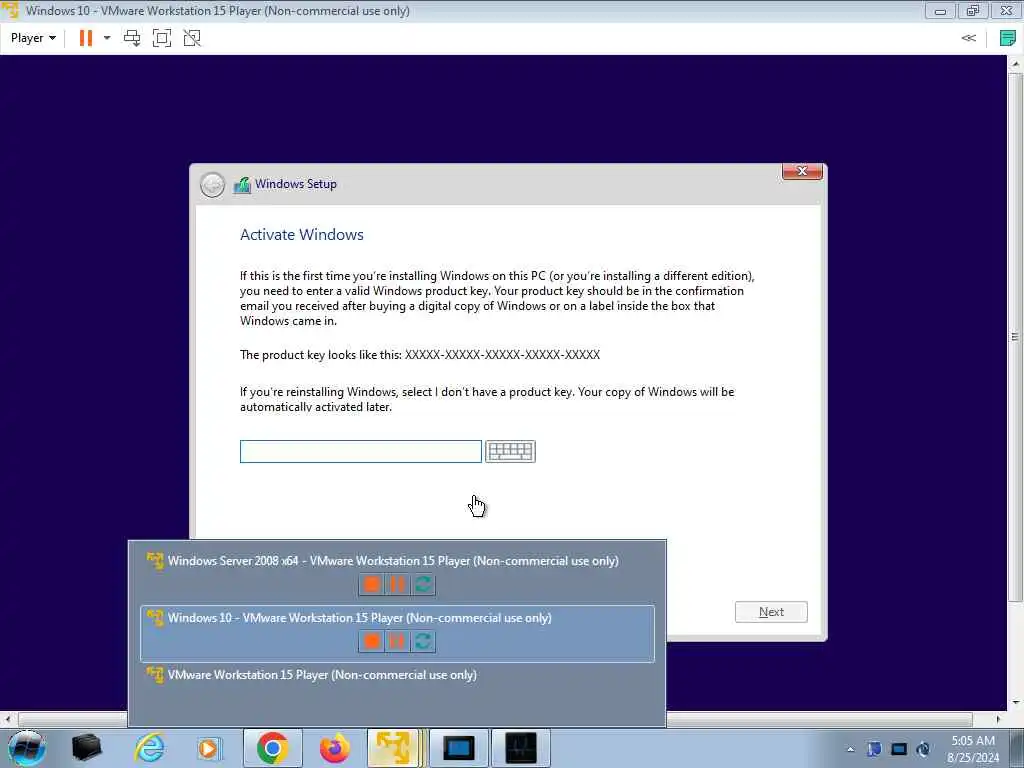Viewport: 1024px width, 768px height.
Task: Click the VMware Player taskbar icon
Action: 394,748
